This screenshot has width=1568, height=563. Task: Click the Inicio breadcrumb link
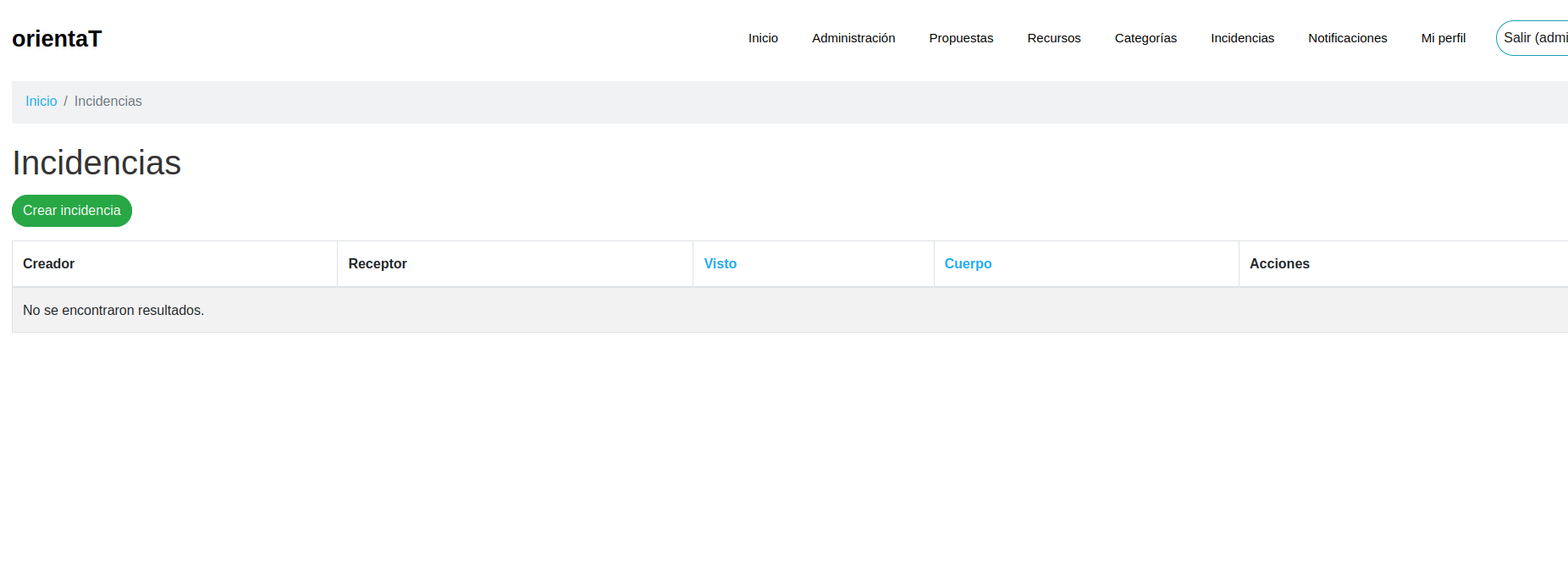pos(41,102)
